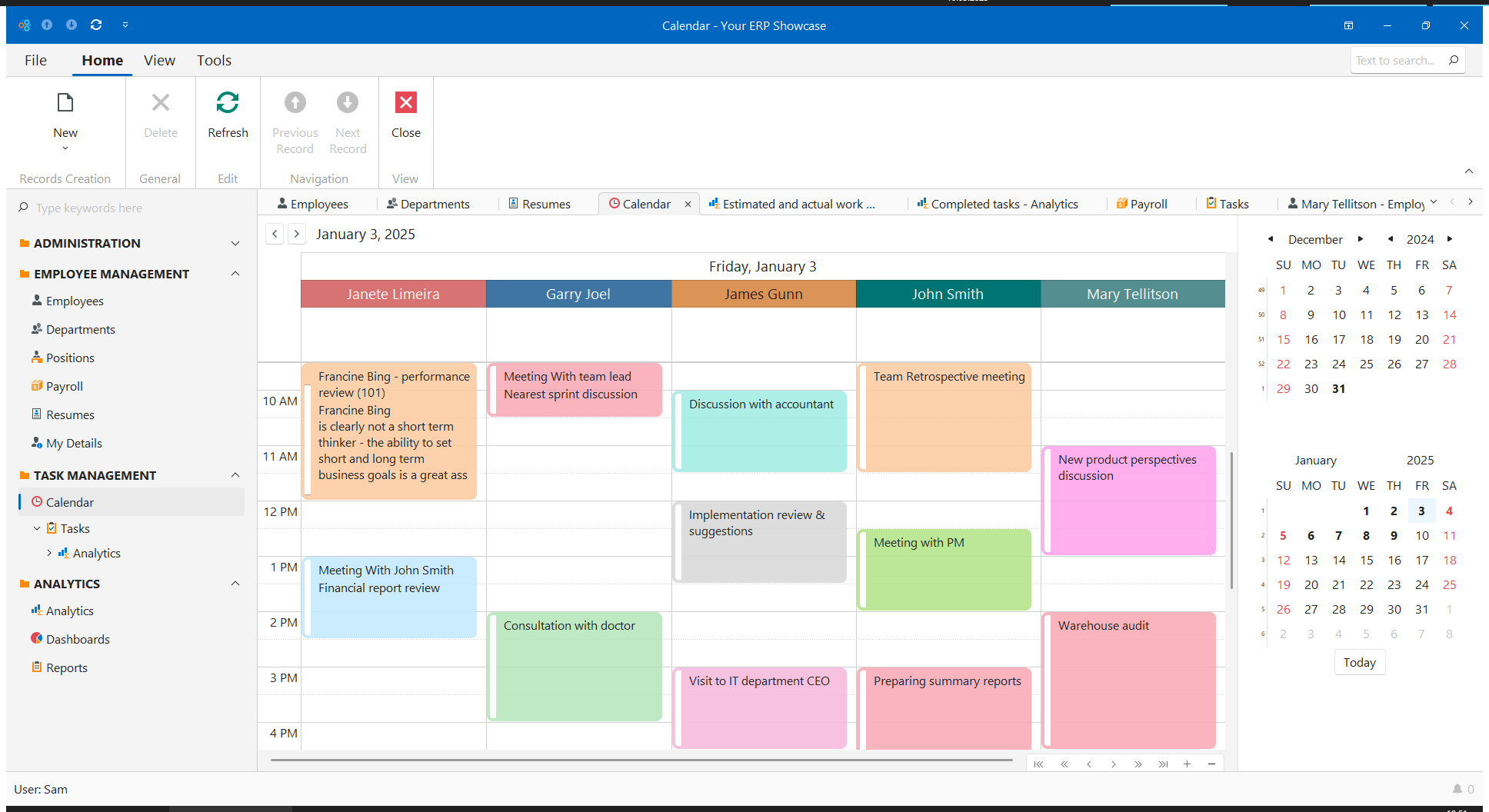Viewport: 1489px width, 812px height.
Task: Open the open-tabs list dropdown arrow
Action: (x=1433, y=202)
